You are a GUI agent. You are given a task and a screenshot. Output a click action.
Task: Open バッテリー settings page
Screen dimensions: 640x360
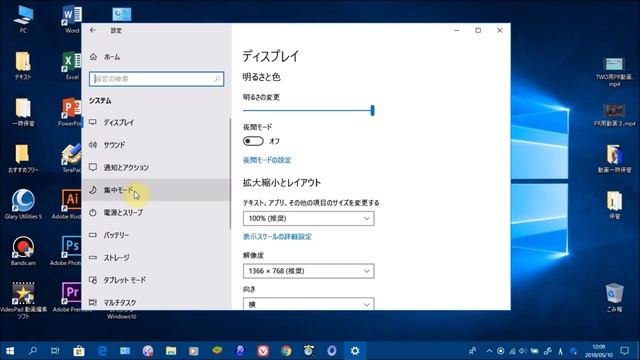pos(156,235)
